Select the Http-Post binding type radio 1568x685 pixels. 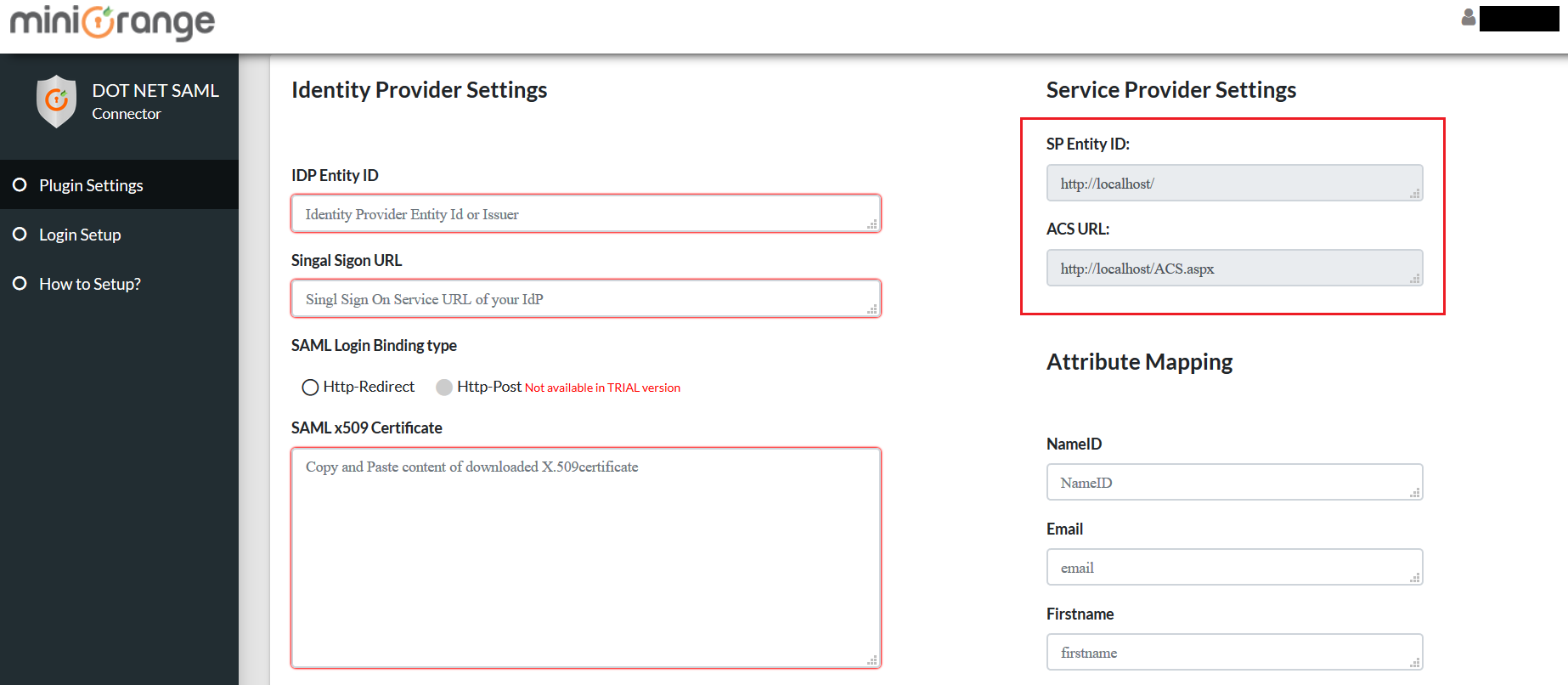444,388
